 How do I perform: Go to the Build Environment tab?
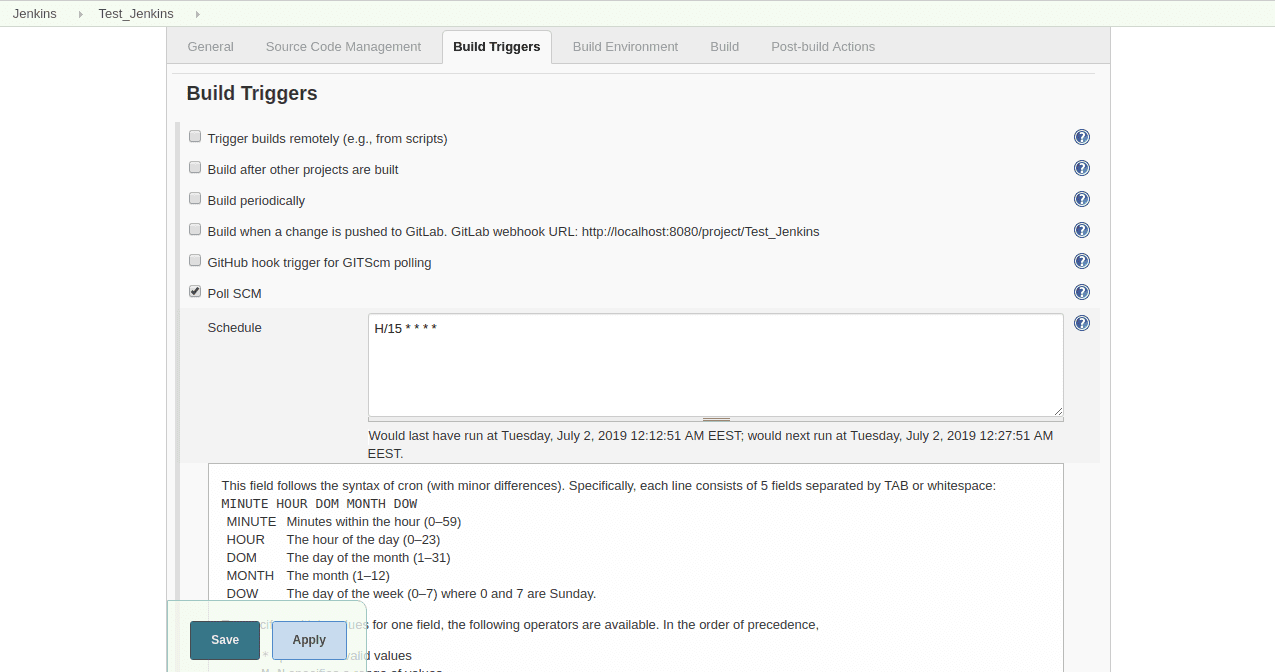(x=625, y=47)
